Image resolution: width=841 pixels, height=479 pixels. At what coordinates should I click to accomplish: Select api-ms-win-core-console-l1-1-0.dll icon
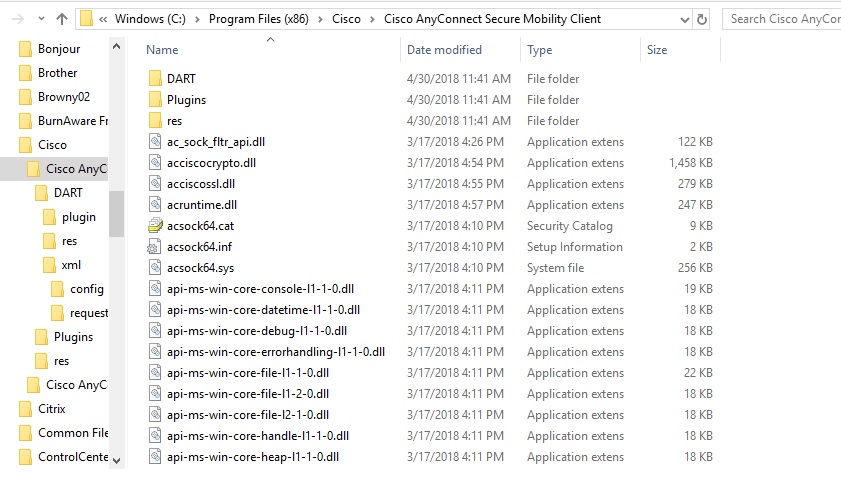(155, 289)
